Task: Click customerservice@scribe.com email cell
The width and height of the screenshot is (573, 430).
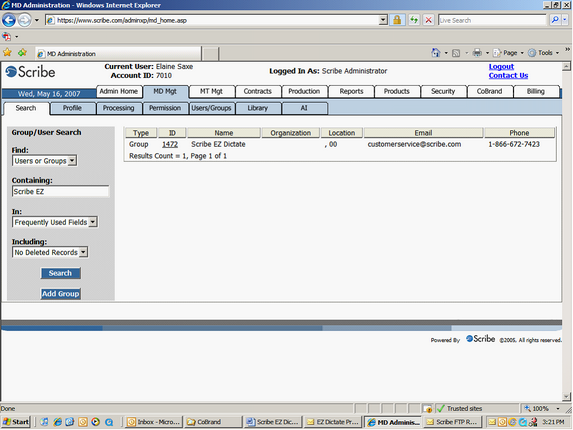Action: (414, 144)
